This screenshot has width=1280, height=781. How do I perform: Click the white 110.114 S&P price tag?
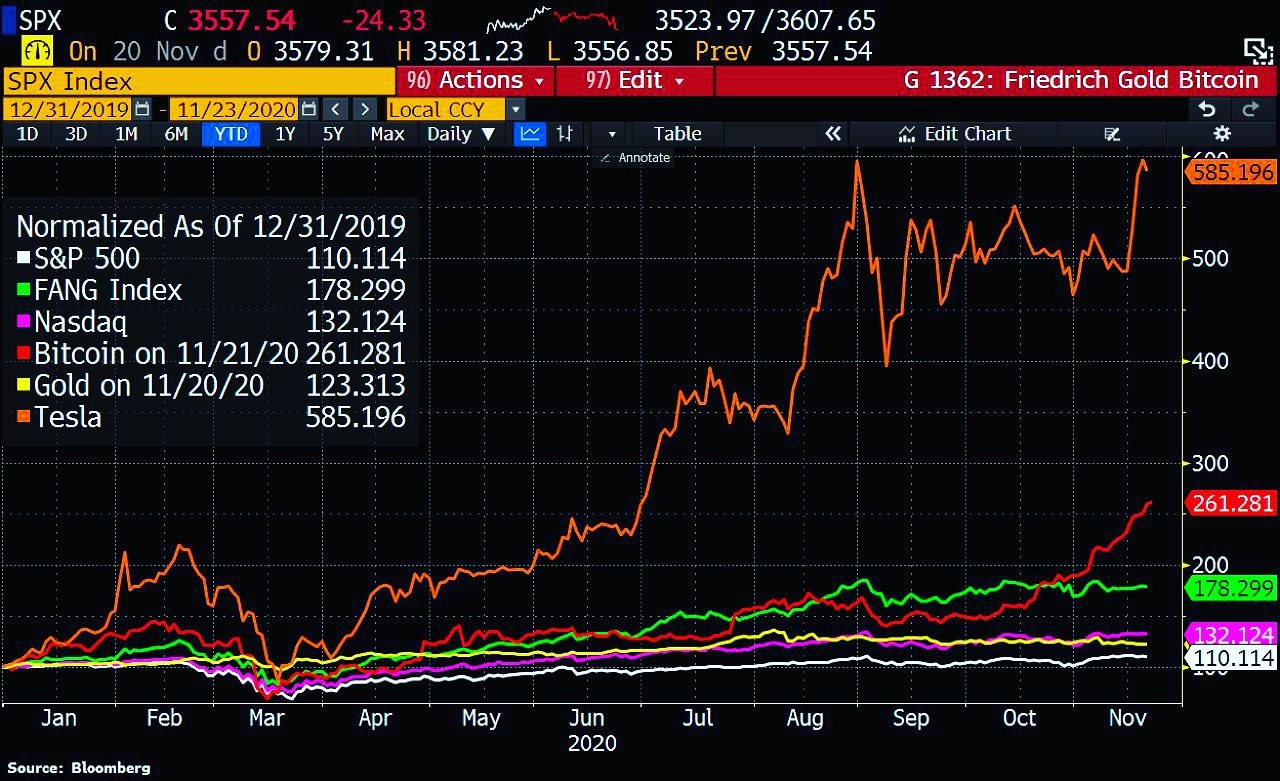tap(1231, 658)
